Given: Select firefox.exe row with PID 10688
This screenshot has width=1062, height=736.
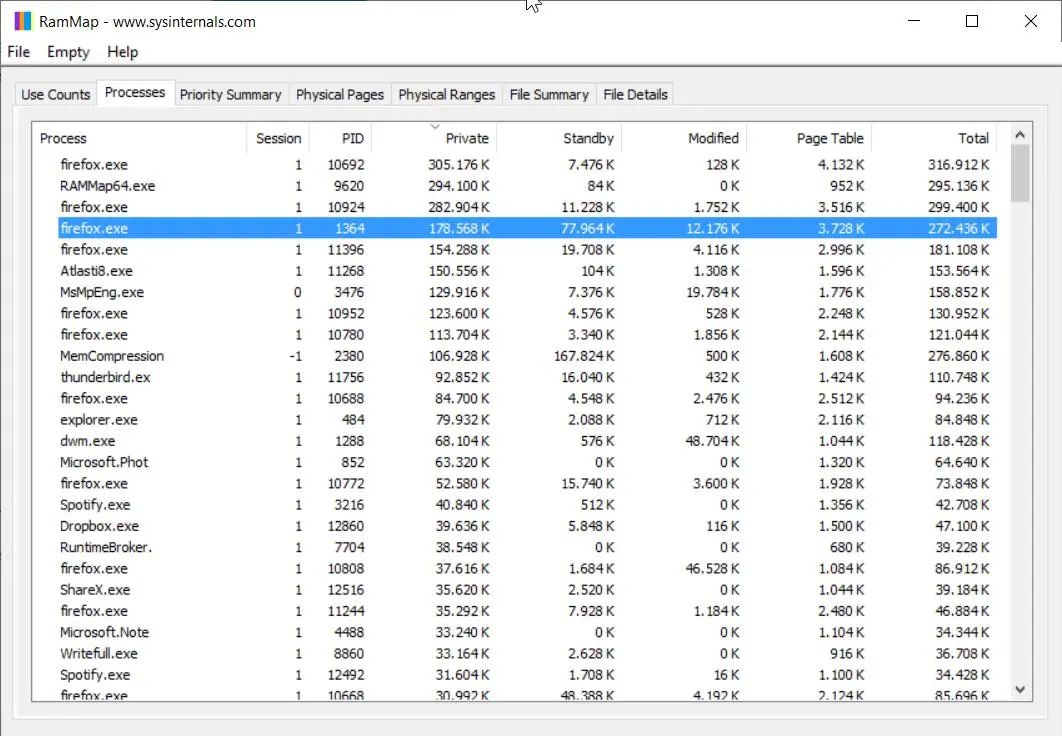Looking at the screenshot, I should pos(527,398).
